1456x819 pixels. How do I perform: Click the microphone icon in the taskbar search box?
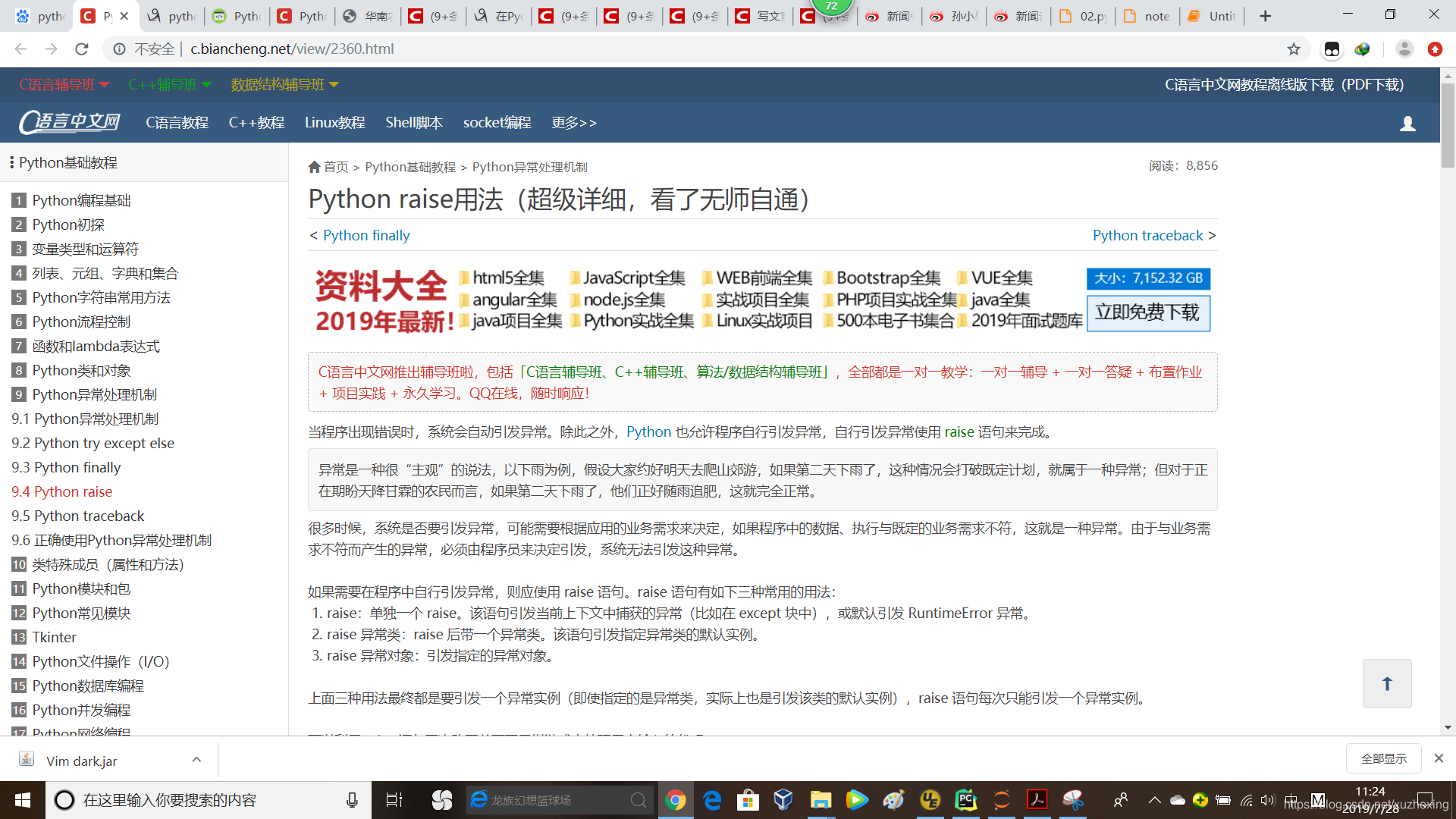point(351,799)
